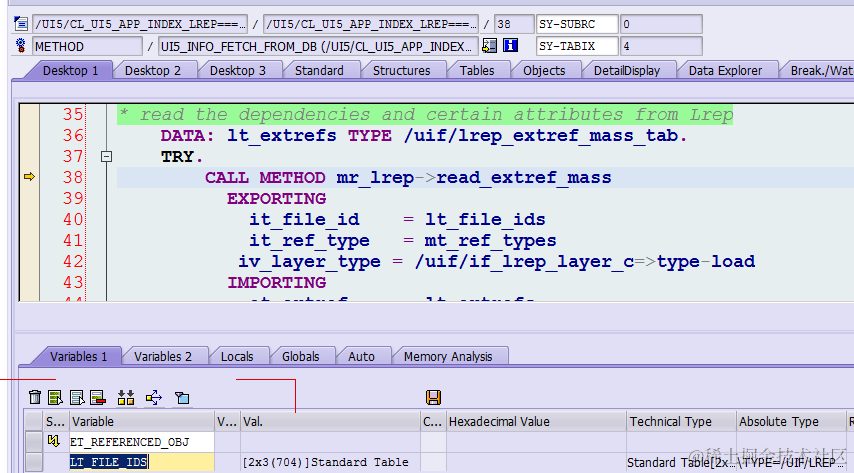Switch to the Standard tab
The width and height of the screenshot is (854, 473).
point(319,70)
